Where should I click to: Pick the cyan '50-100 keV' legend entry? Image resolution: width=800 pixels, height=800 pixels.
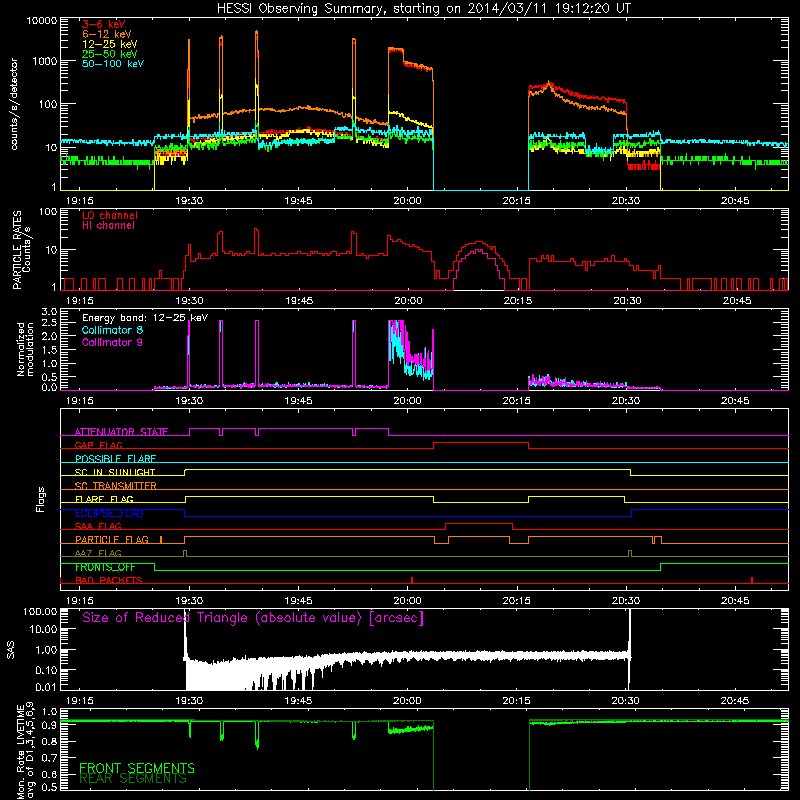[113, 64]
